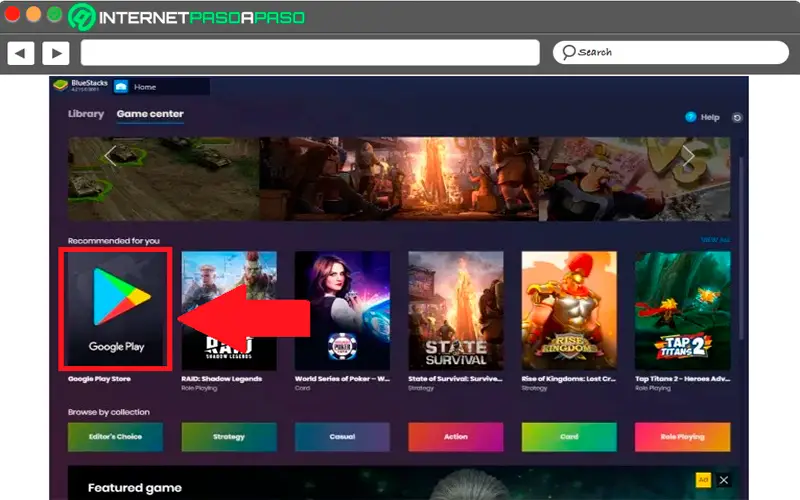800x500 pixels.
Task: Click State of Survival title text
Action: click(456, 379)
